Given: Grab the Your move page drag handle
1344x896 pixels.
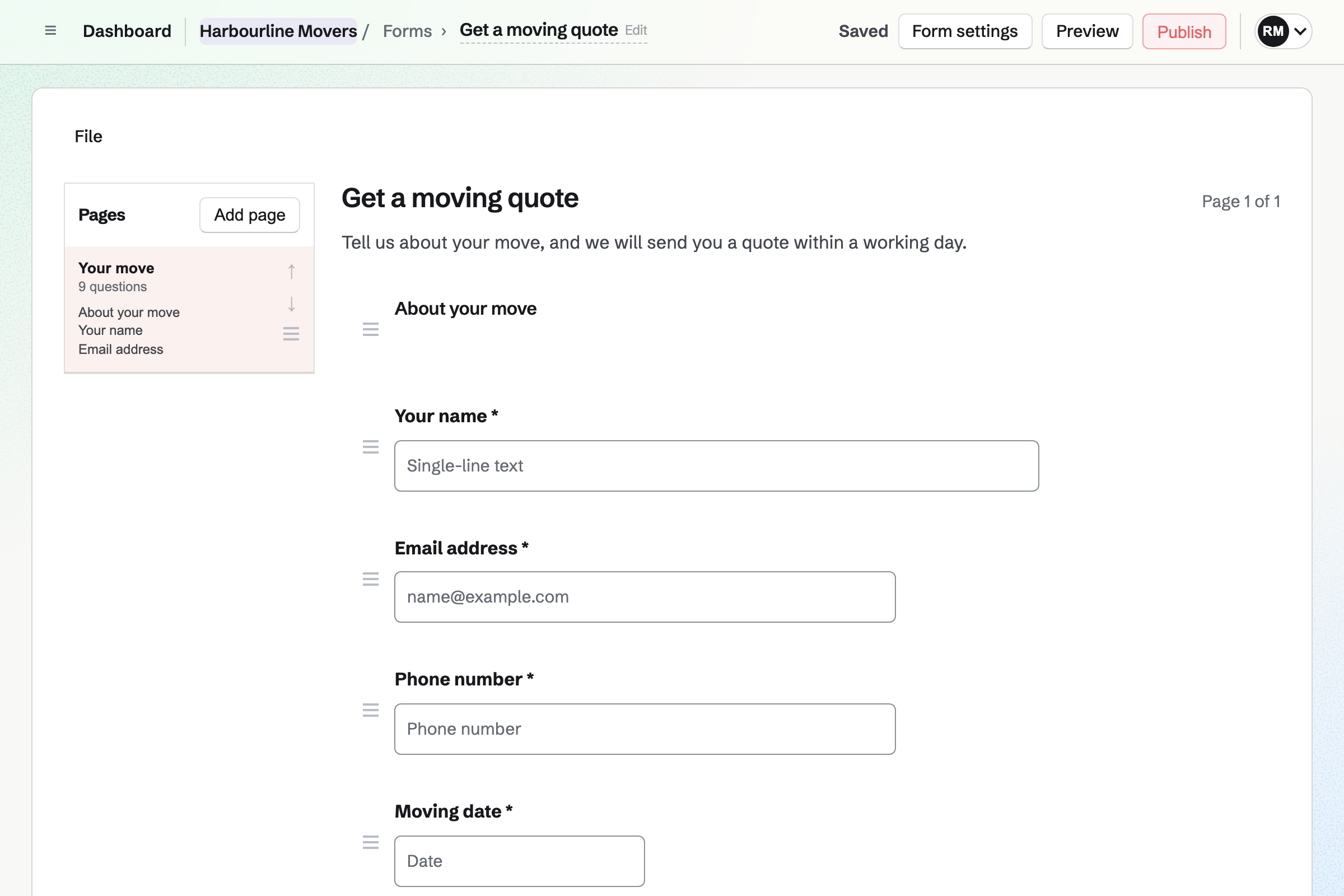Looking at the screenshot, I should pyautogui.click(x=291, y=334).
